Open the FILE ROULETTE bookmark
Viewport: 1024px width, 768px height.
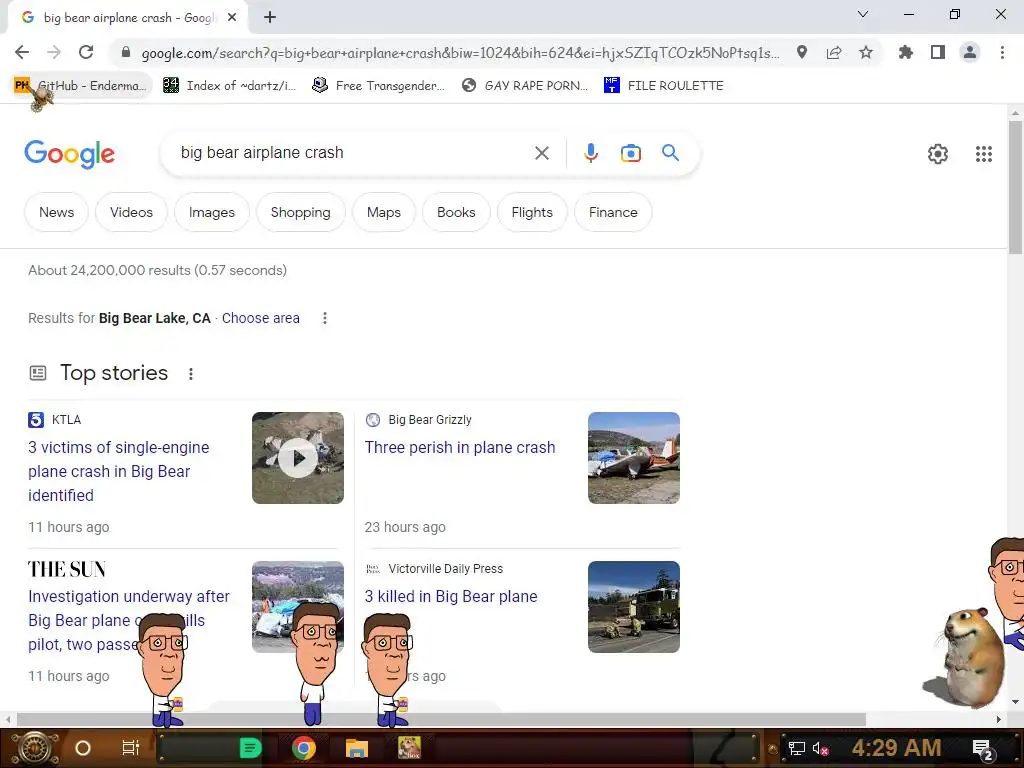click(x=664, y=86)
